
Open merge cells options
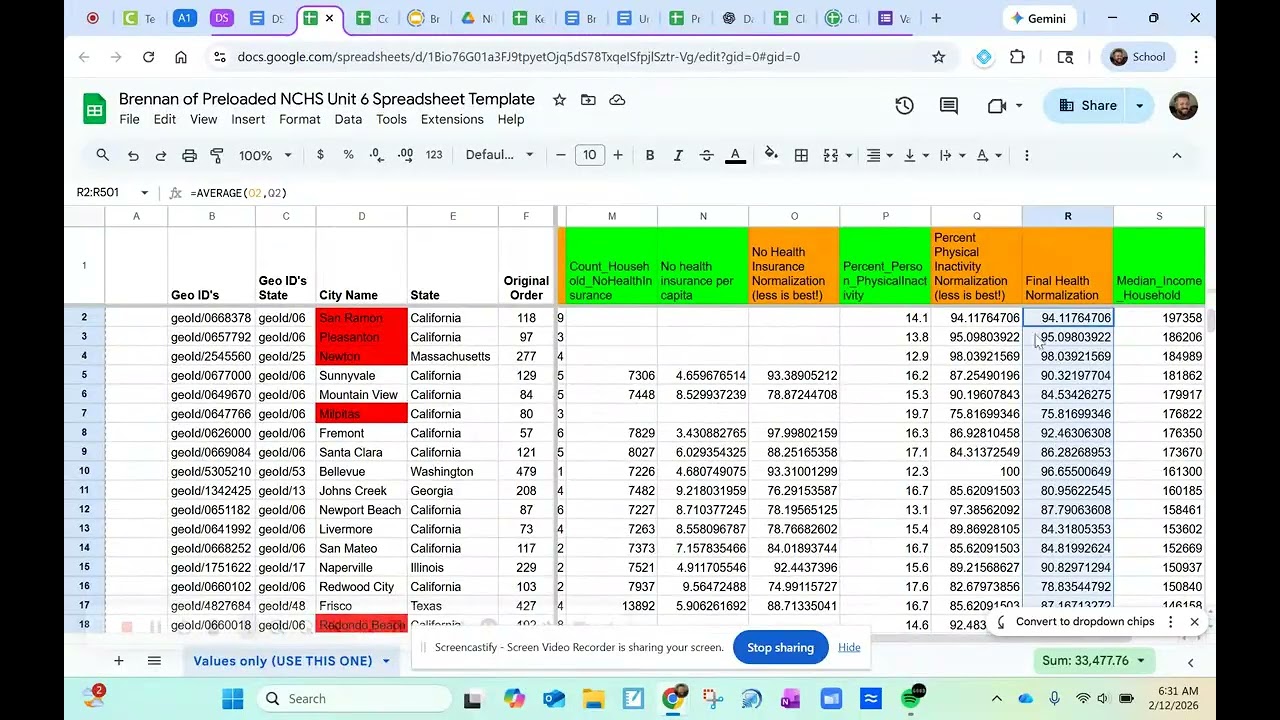(x=835, y=155)
